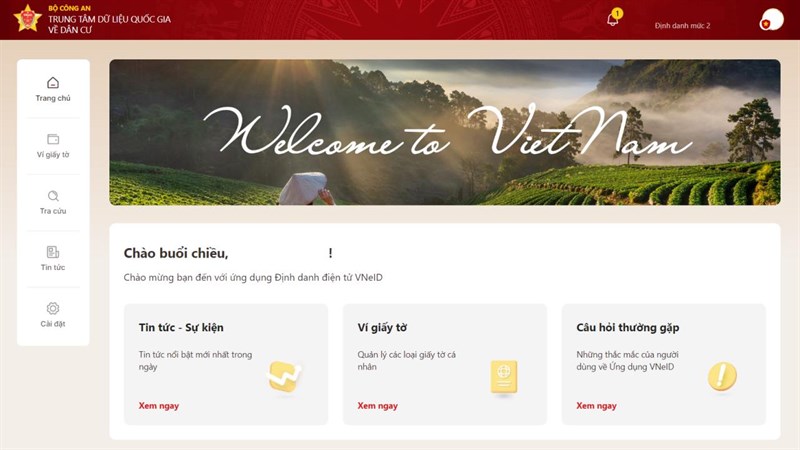Click the yellow exclamation FAQ icon
This screenshot has height=450, width=800.
(722, 376)
